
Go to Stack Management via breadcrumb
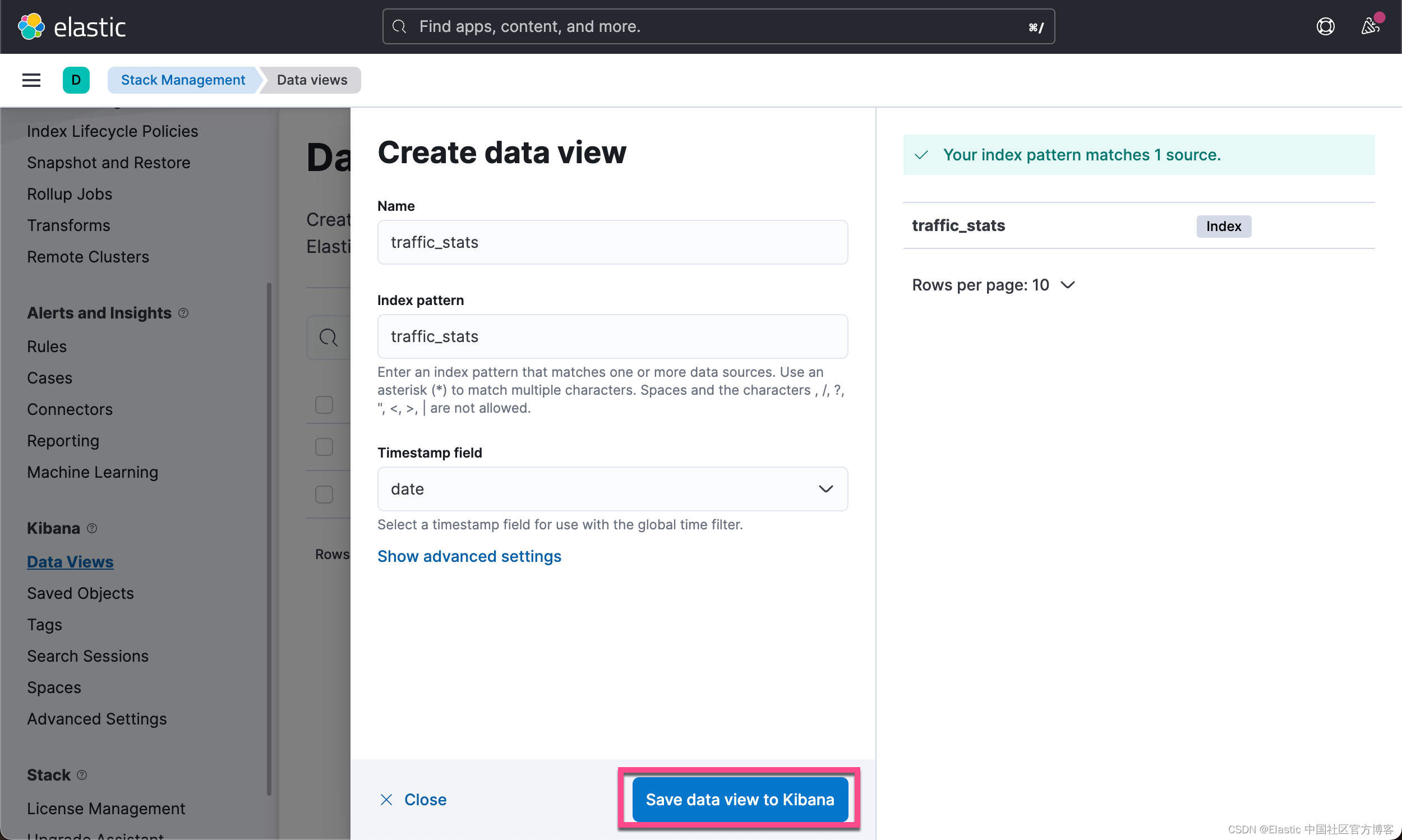[x=182, y=80]
